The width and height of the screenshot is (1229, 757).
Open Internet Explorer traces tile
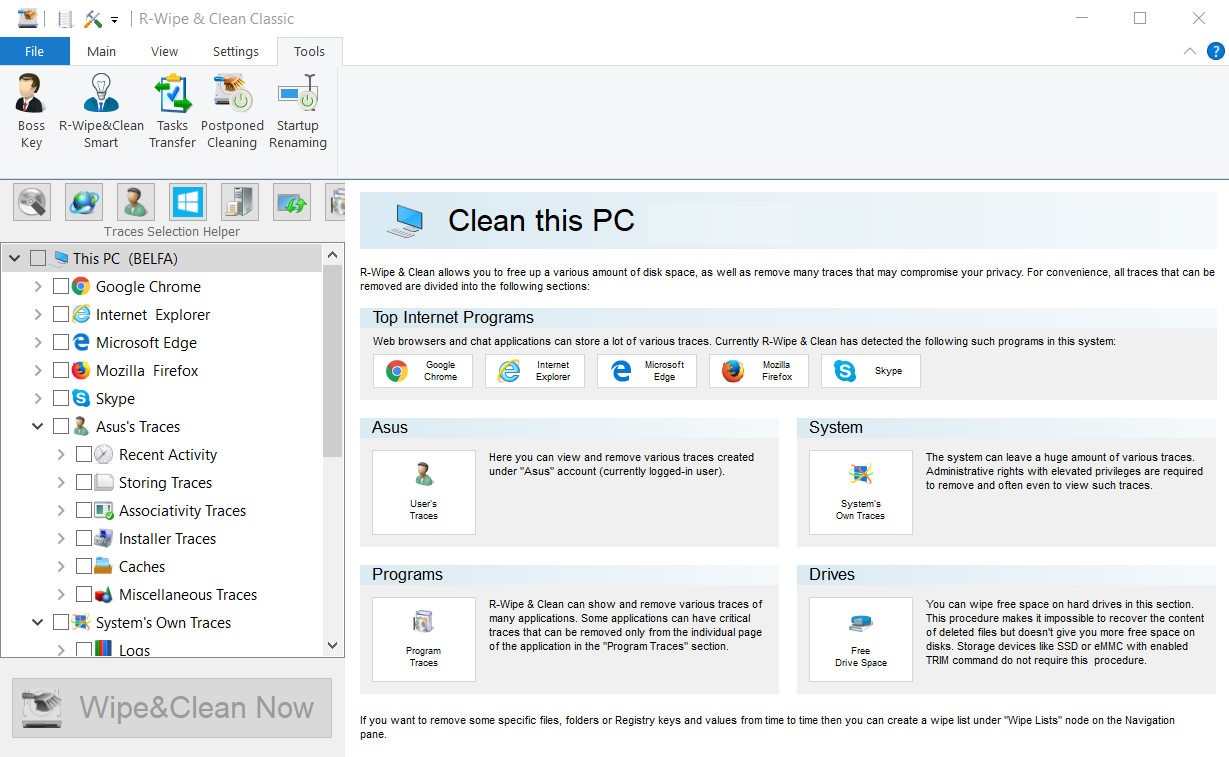535,371
